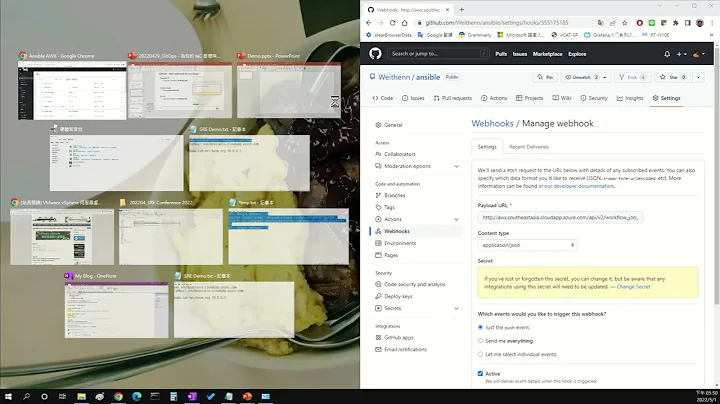Open the Chrome extensions puzzle icon
This screenshot has height=404, width=720.
[x=675, y=22]
